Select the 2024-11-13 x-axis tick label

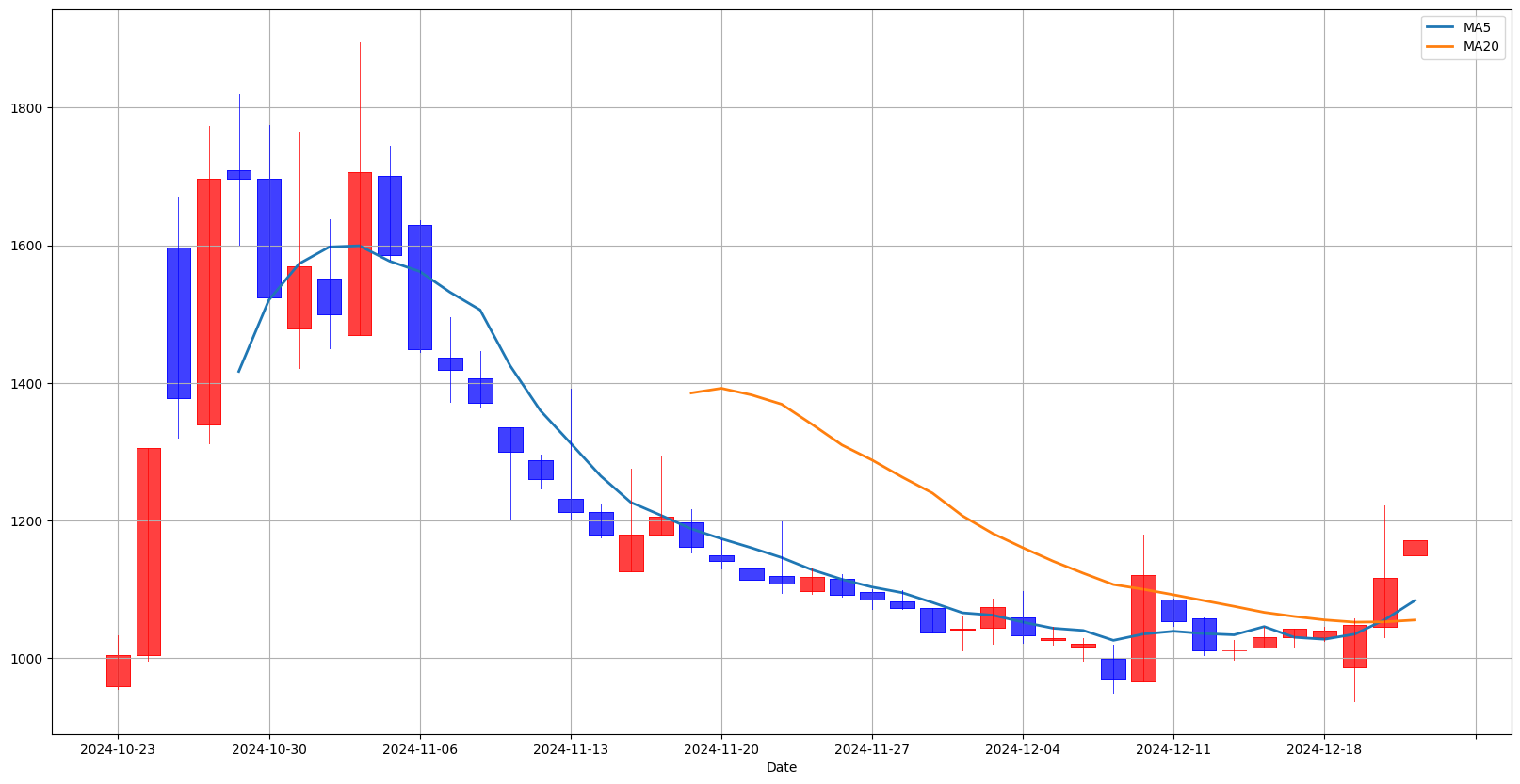571,749
